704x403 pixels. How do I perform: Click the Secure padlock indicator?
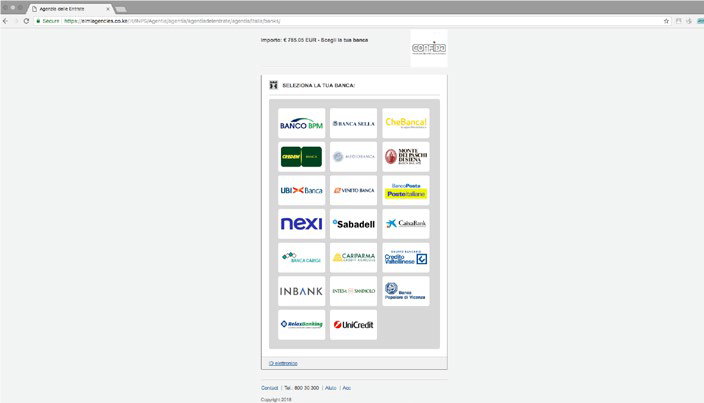48,21
